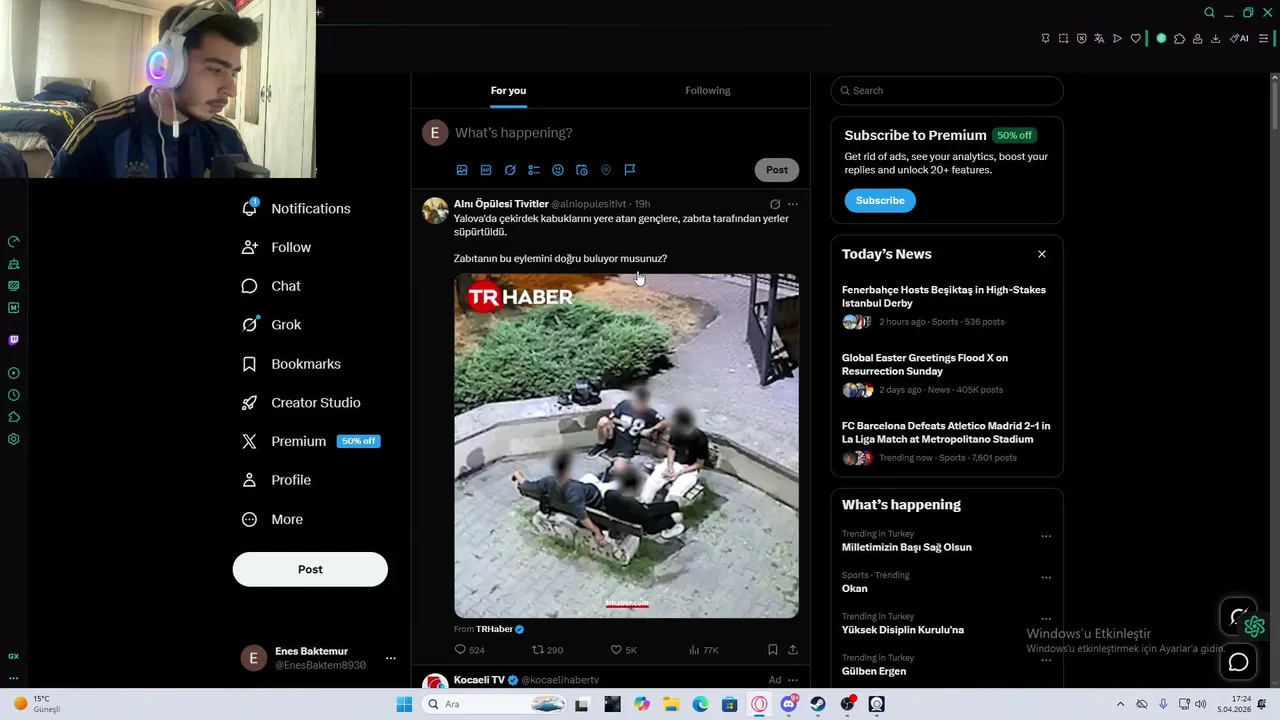Open Chat in the sidebar
Screen dimensions: 1280x720
pos(271,286)
